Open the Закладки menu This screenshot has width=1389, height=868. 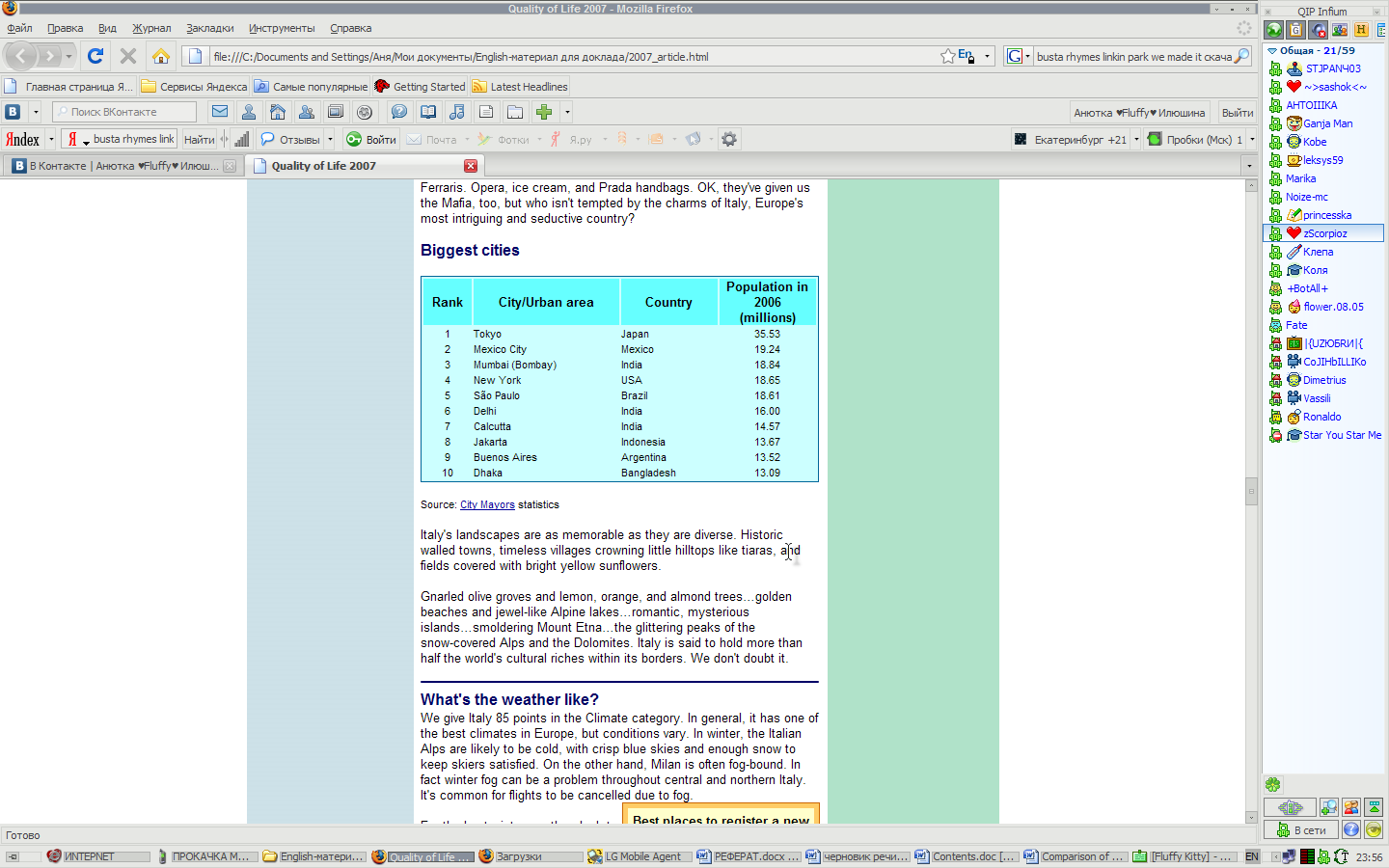point(210,28)
